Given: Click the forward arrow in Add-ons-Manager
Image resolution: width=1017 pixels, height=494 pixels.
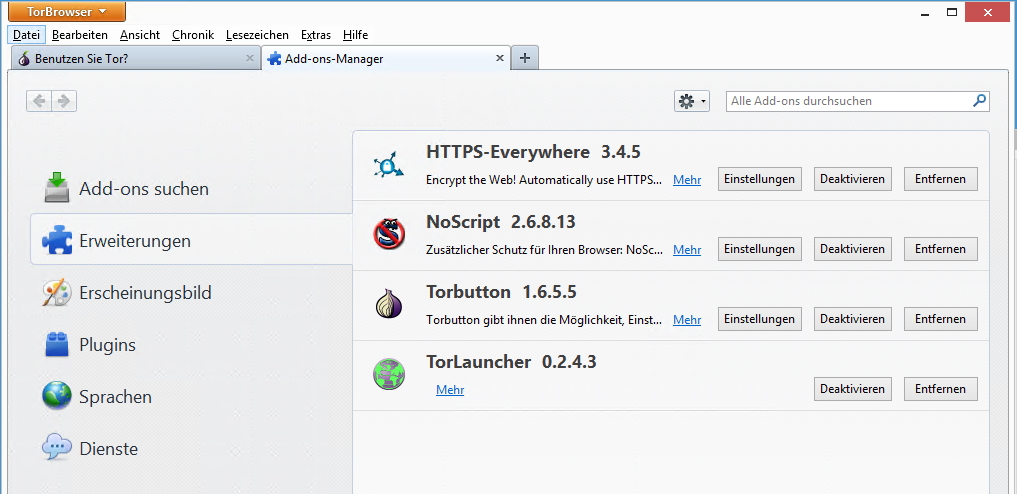Looking at the screenshot, I should (x=64, y=101).
